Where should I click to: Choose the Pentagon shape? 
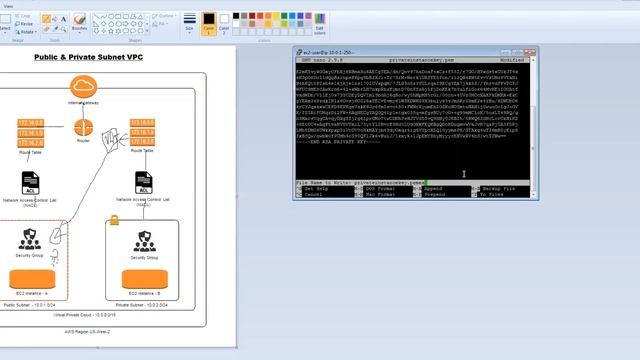(111, 24)
